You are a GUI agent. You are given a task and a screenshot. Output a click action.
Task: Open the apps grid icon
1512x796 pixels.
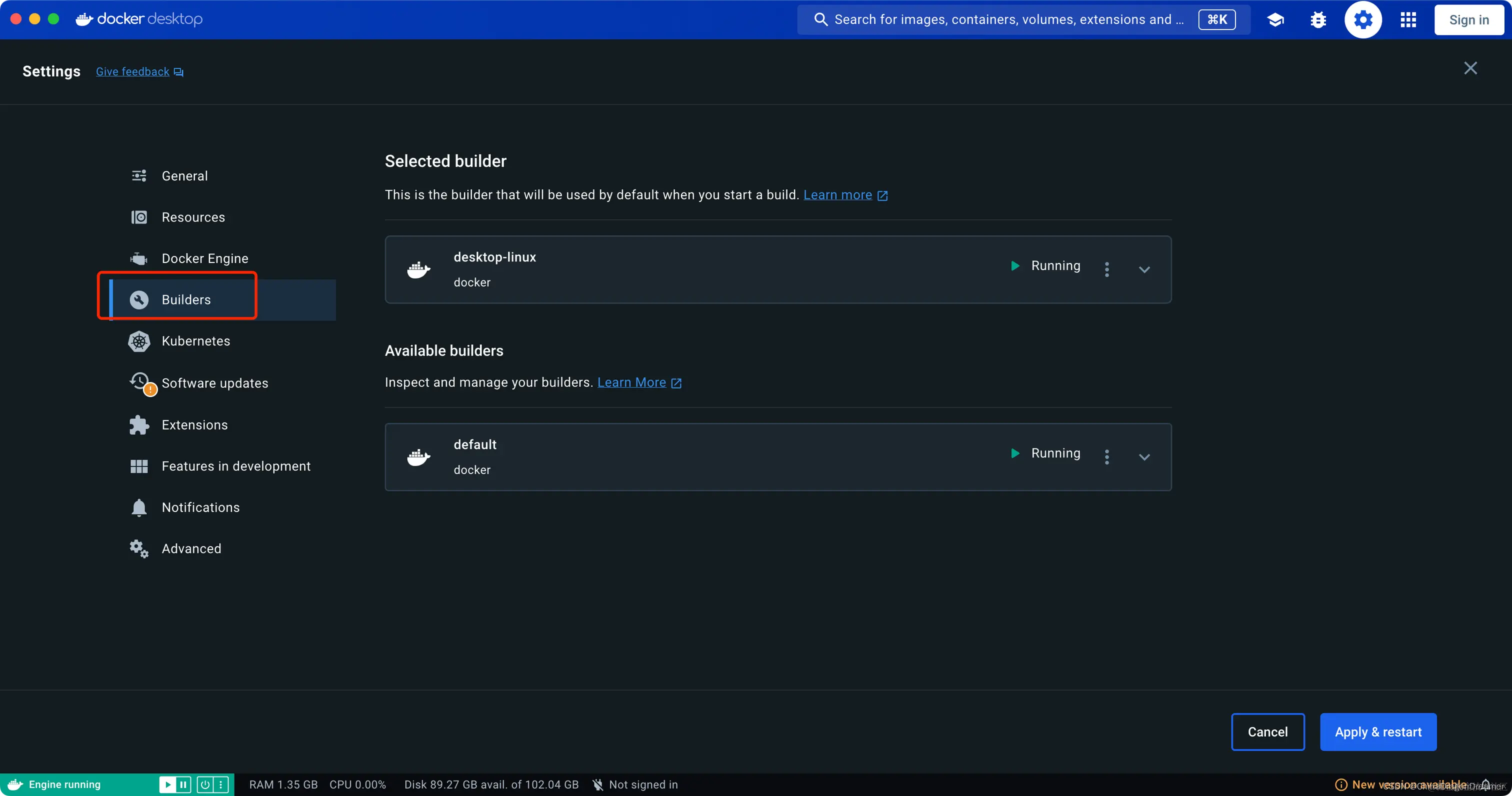click(1408, 20)
